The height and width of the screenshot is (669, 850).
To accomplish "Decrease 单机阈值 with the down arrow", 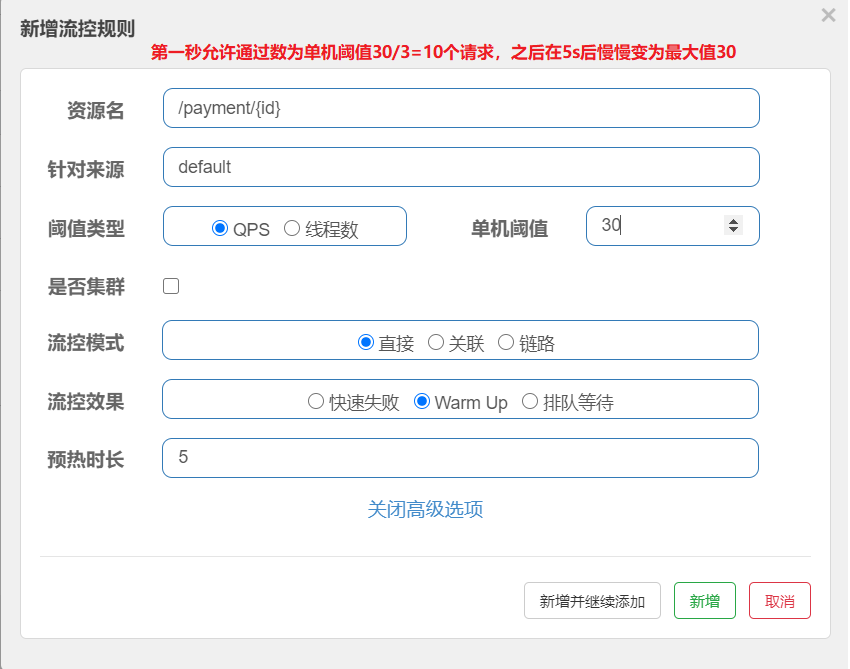I will [x=734, y=231].
